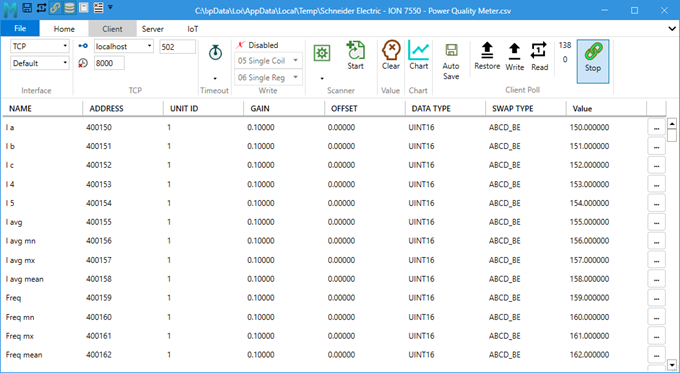Open the IoT tab
The image size is (680, 373).
point(193,29)
